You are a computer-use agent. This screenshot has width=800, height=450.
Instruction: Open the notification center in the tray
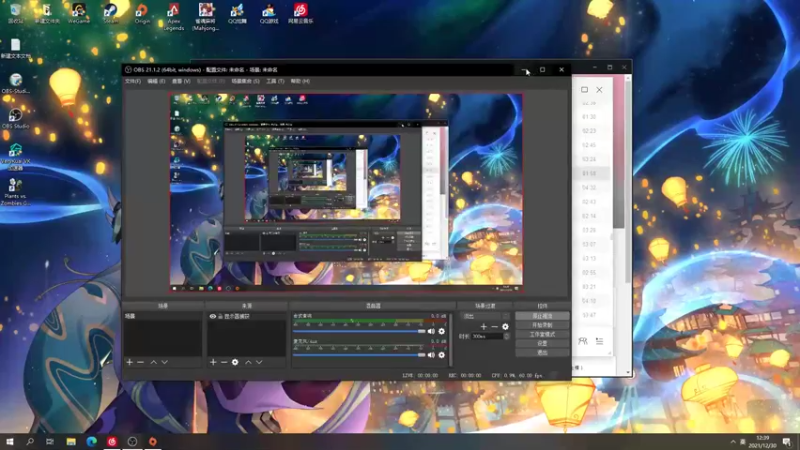click(x=787, y=441)
